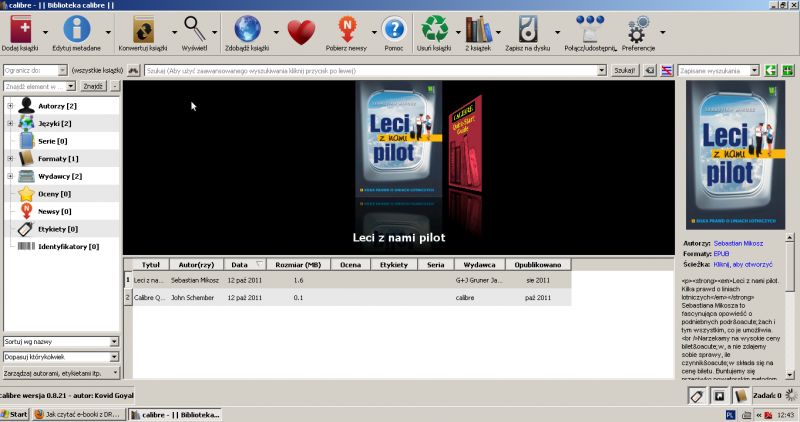Viewport: 800px width, 422px height.
Task: Select Identyfikatory [0] in tag browser
Action: (x=68, y=246)
